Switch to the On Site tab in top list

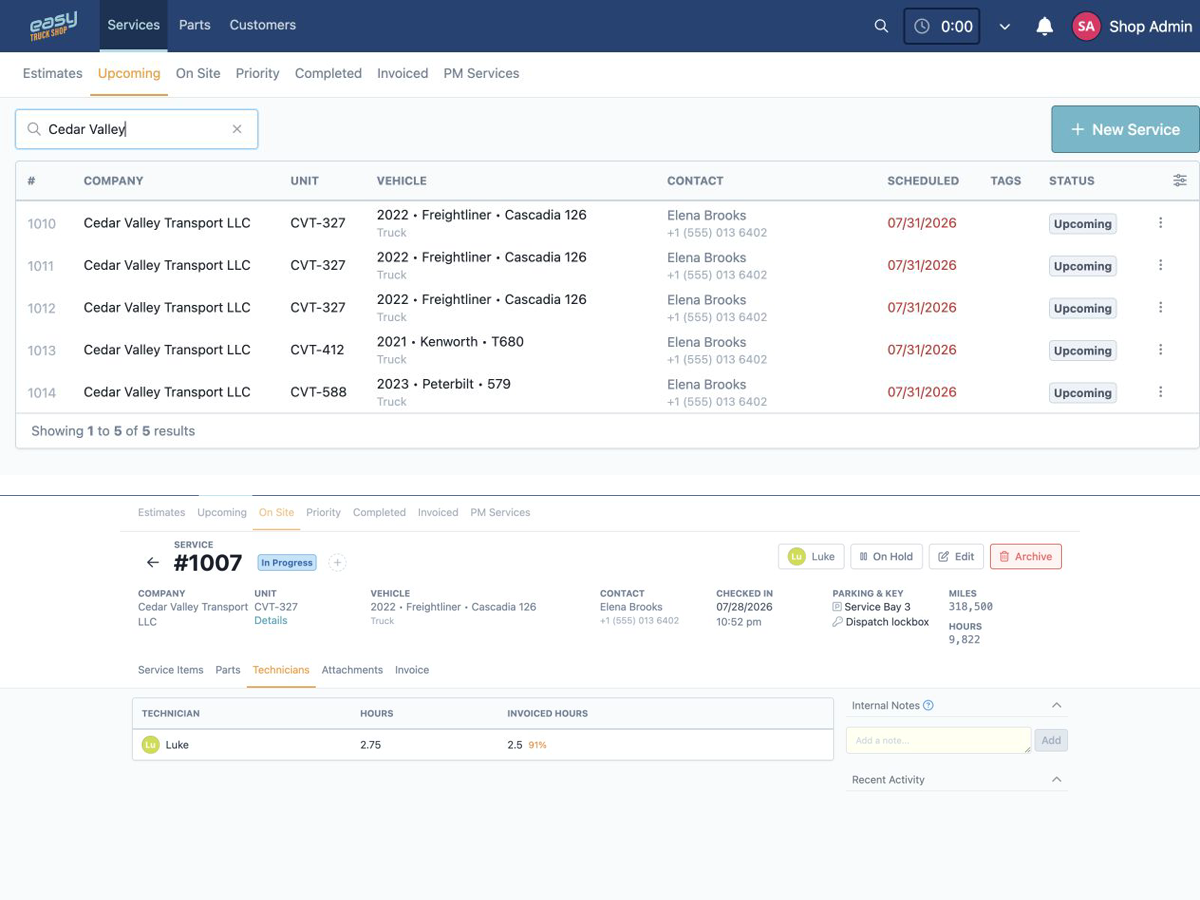[198, 73]
